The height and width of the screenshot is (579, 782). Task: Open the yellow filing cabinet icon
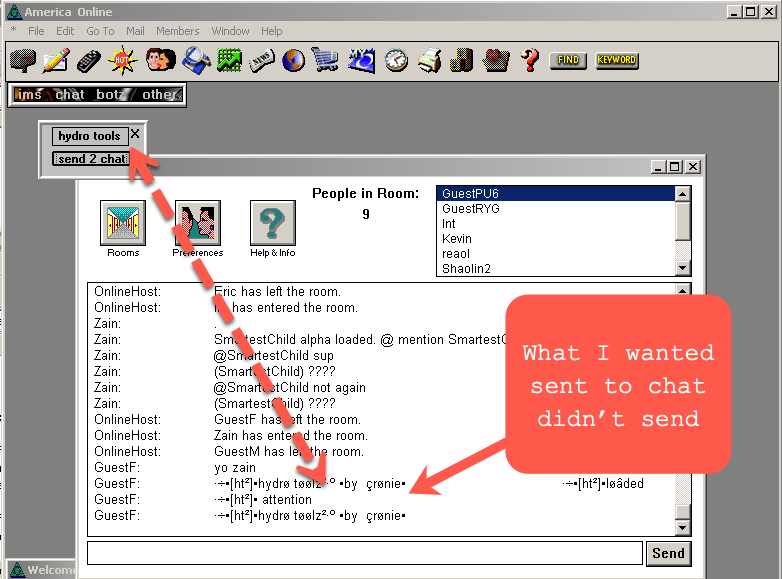coord(461,60)
